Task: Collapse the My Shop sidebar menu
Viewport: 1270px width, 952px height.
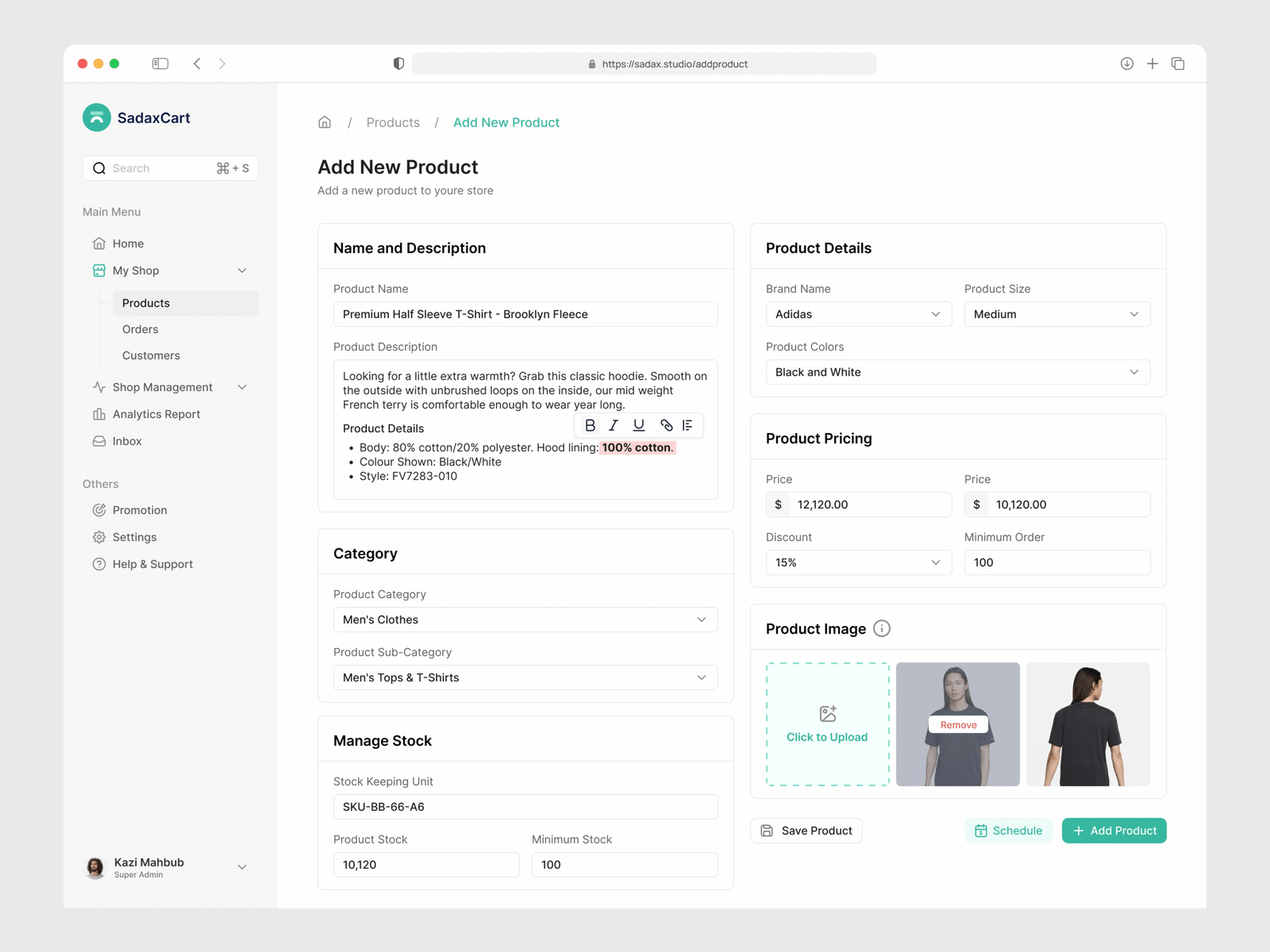Action: tap(242, 271)
